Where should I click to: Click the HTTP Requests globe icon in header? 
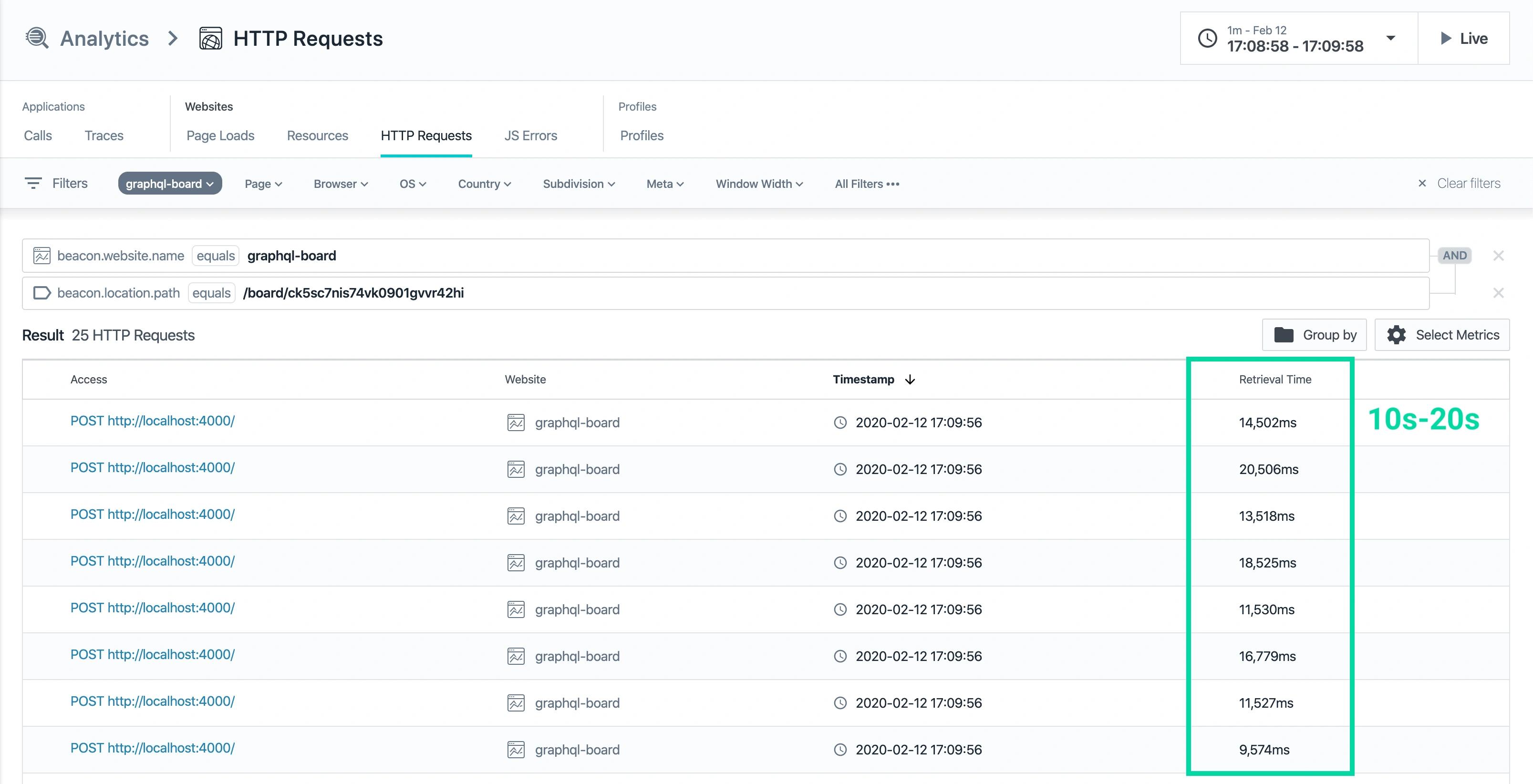point(211,38)
